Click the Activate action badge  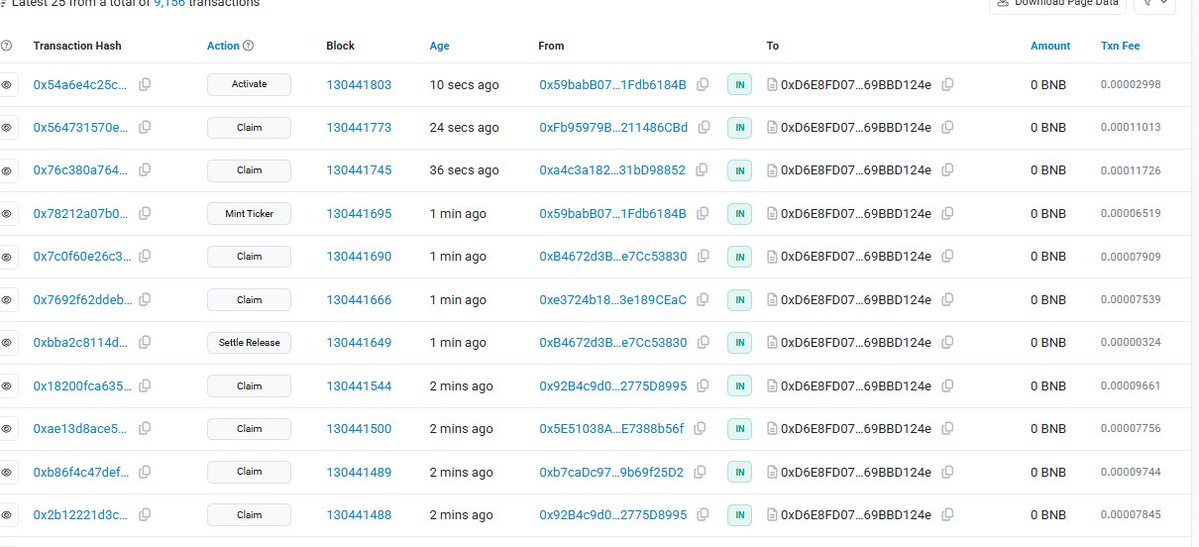click(249, 84)
